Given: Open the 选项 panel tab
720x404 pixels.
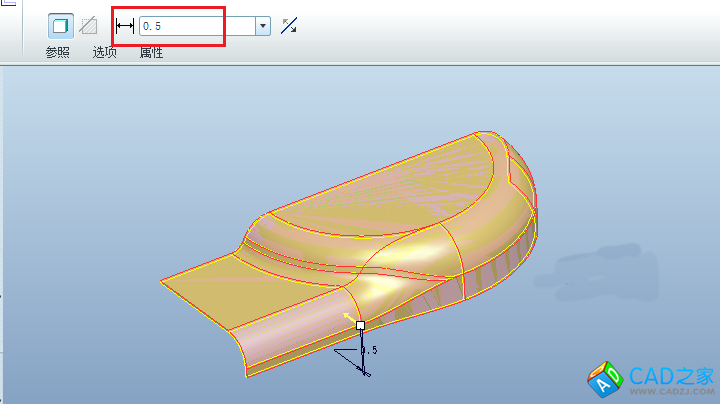Looking at the screenshot, I should coord(104,52).
